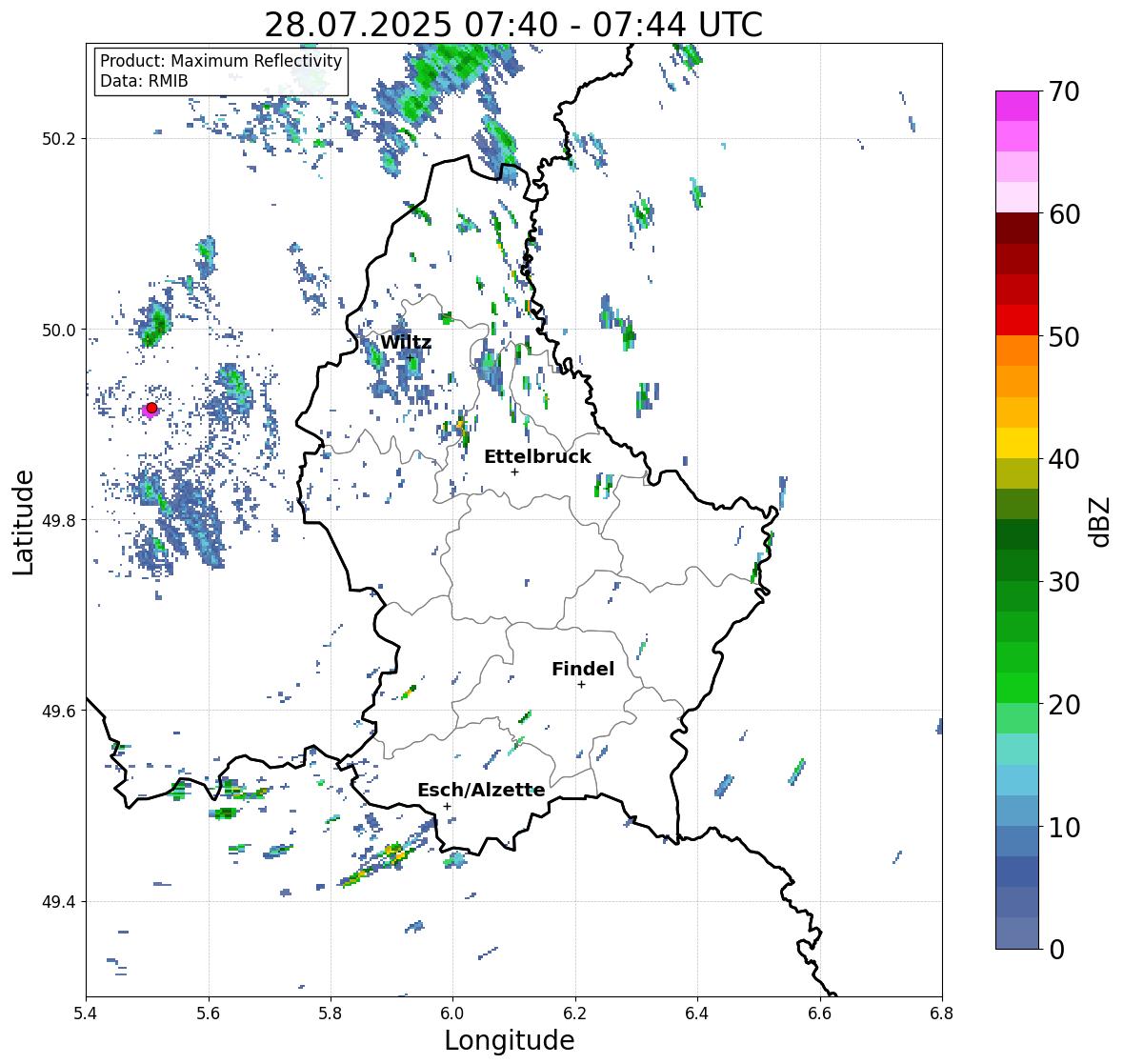Click the dark maroon colorbar segment below 60

click(x=1017, y=228)
